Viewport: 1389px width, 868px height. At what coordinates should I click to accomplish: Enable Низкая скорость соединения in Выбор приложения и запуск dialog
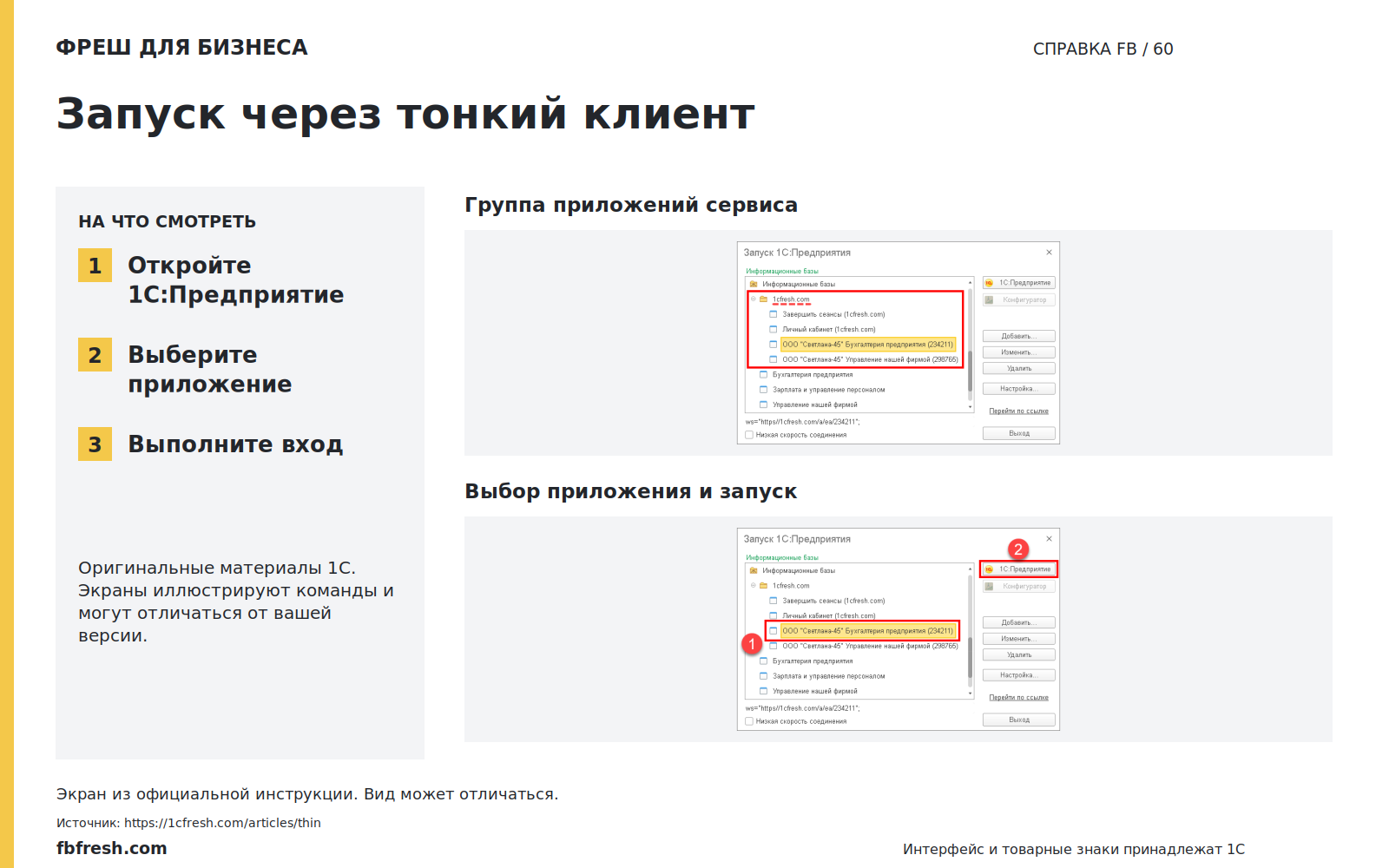749,721
